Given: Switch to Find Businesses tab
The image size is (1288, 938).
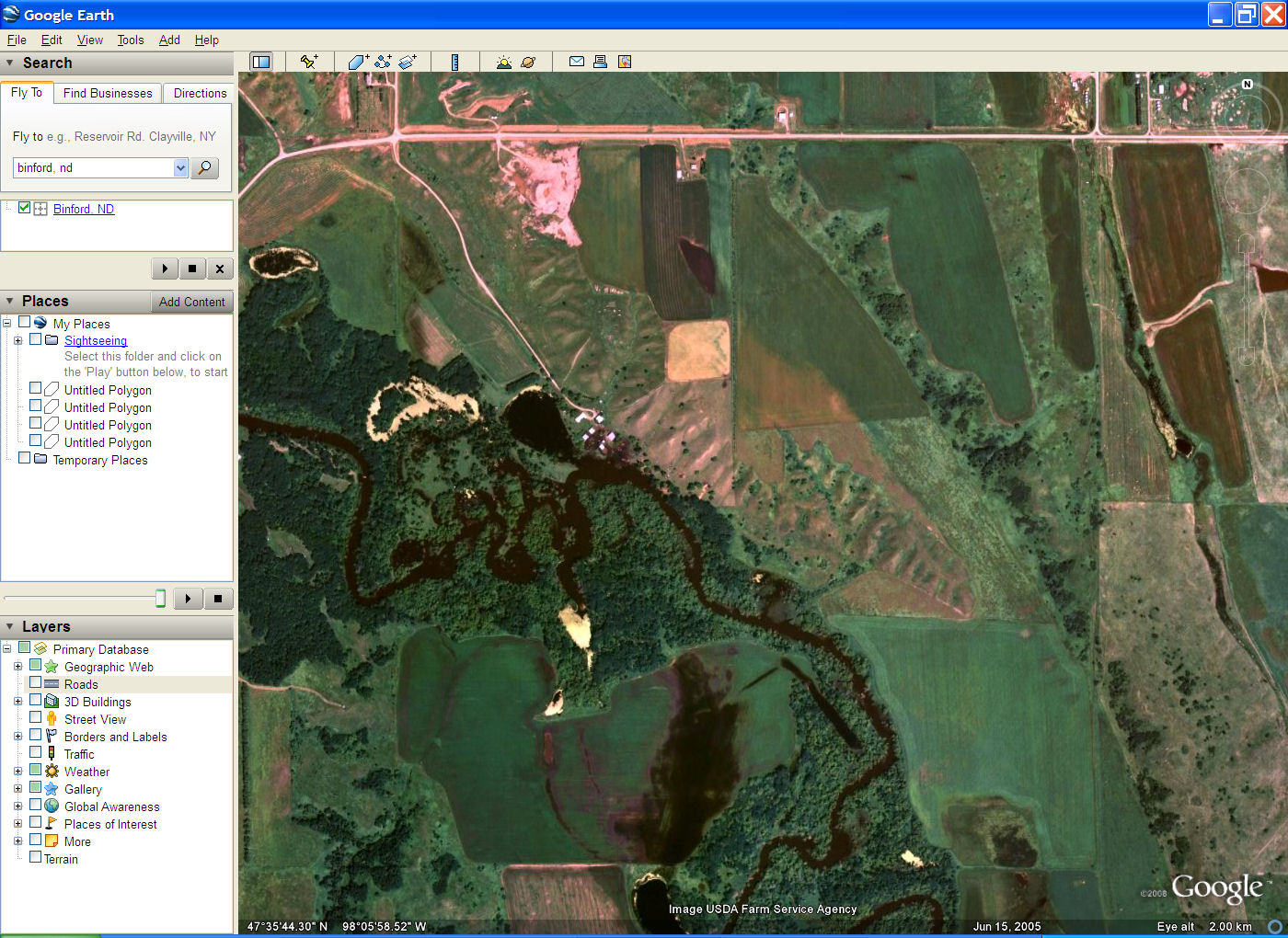Looking at the screenshot, I should coord(108,93).
